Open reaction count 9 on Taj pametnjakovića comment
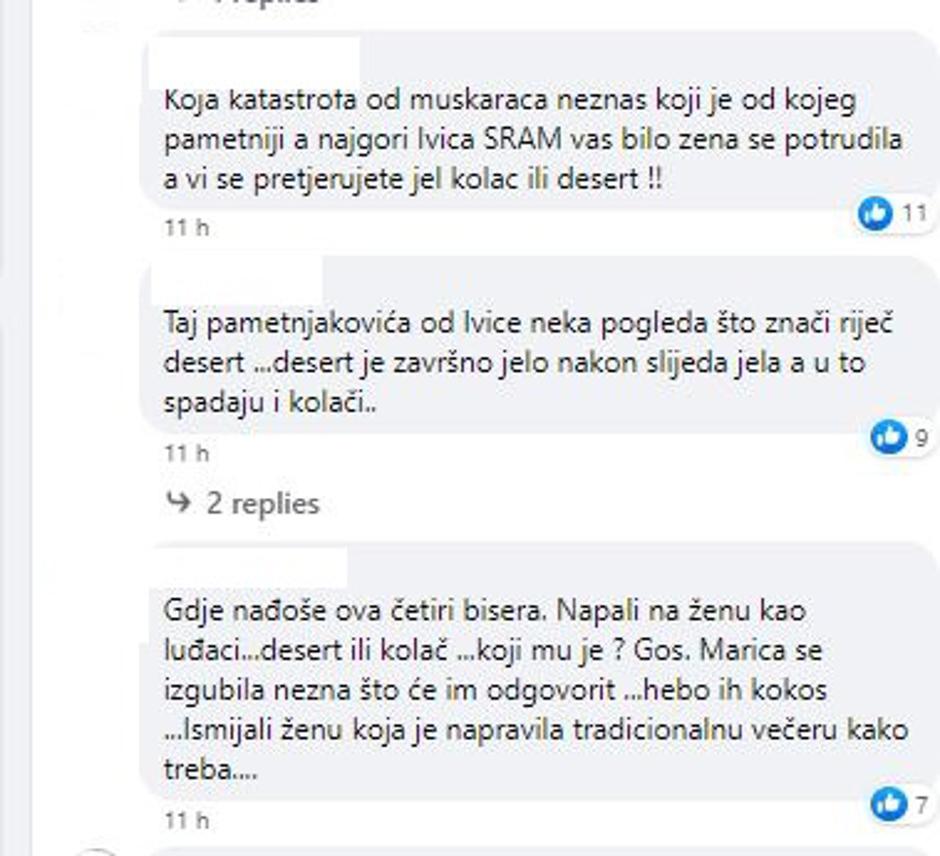The image size is (940, 856). coord(921,437)
